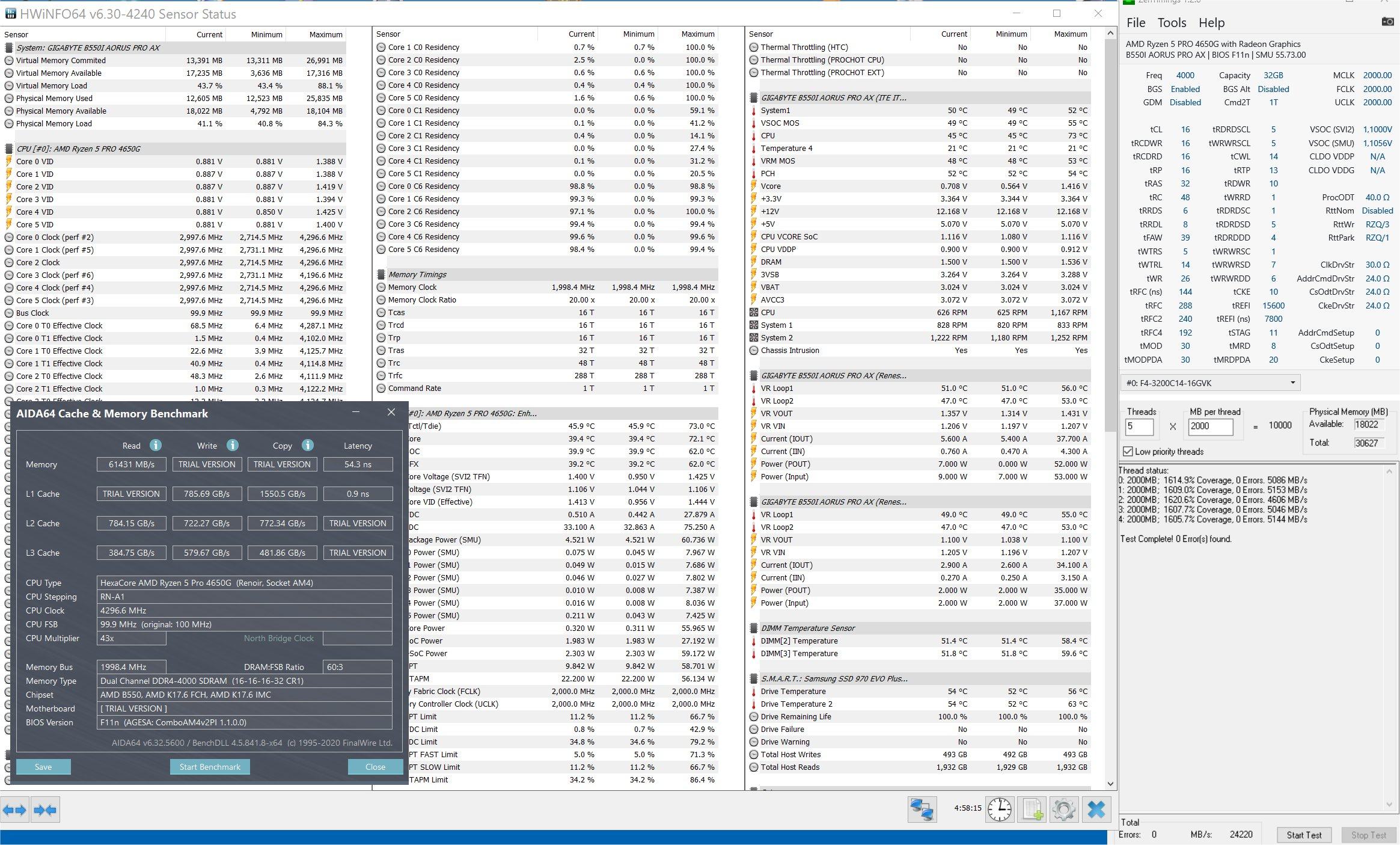Minimize the AIDA64 benchmark window

pos(356,412)
